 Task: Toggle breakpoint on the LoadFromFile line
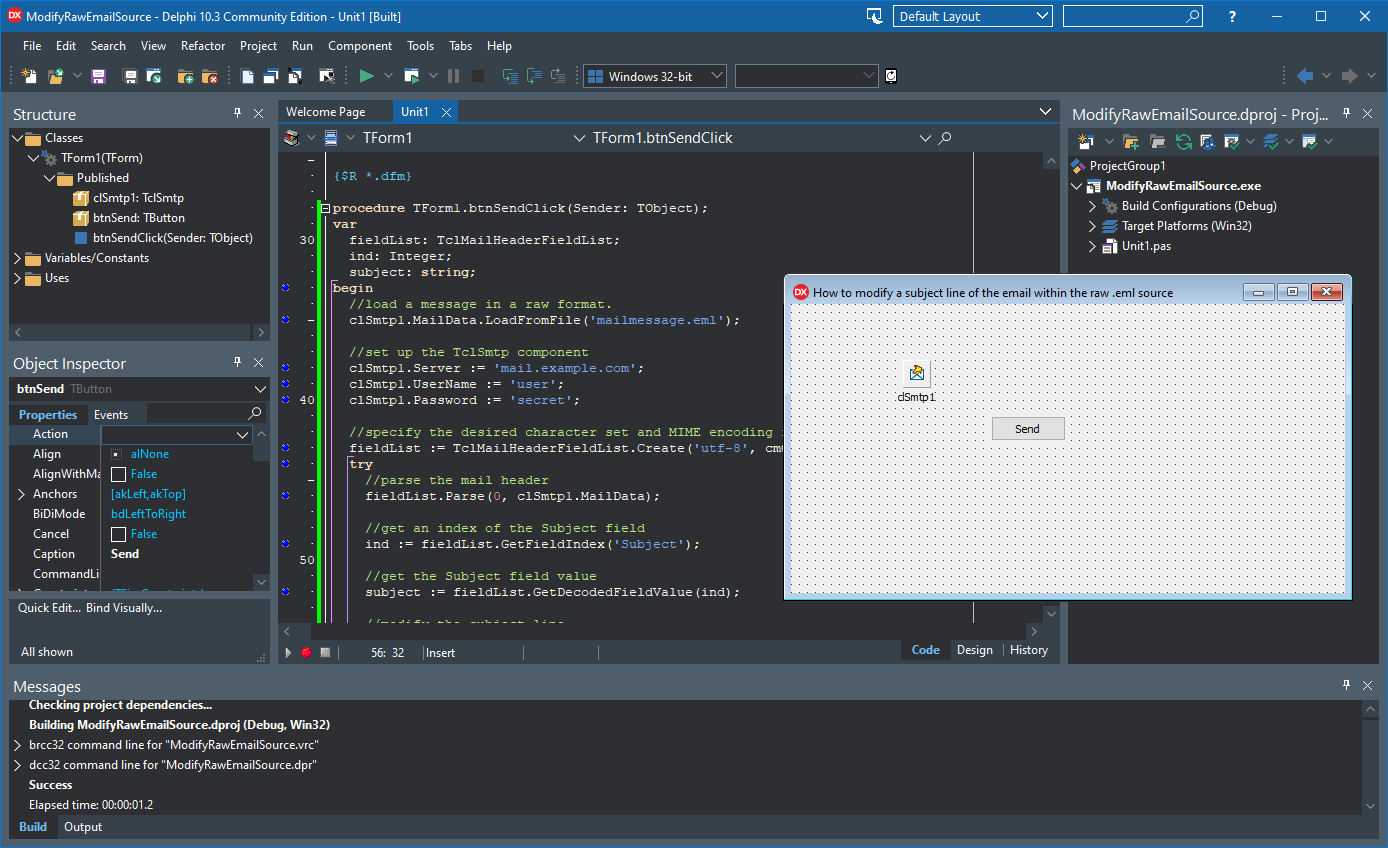coord(286,320)
